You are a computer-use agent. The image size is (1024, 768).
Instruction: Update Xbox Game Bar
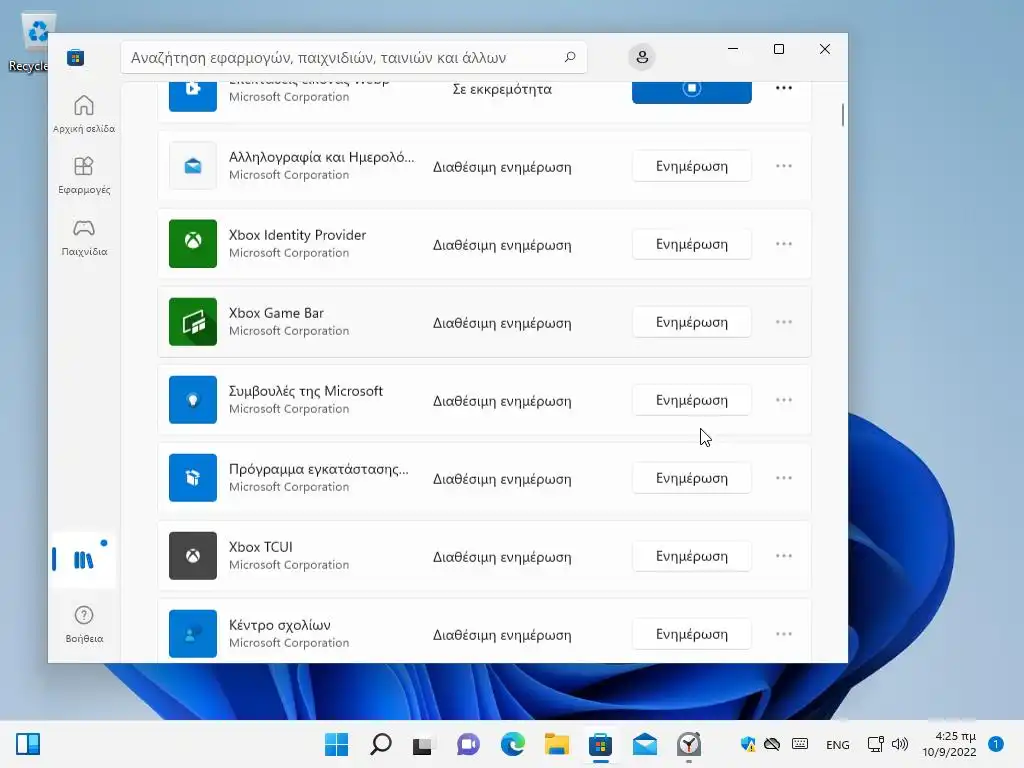[692, 323]
